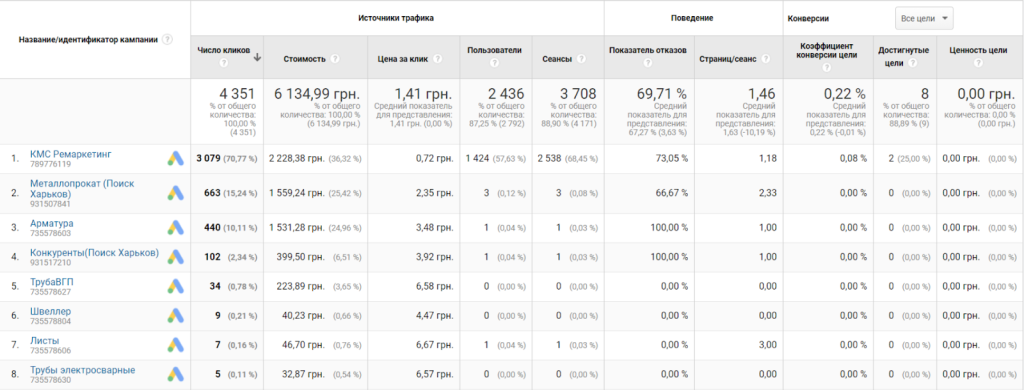Click sort arrow in Число кликов column

(257, 57)
